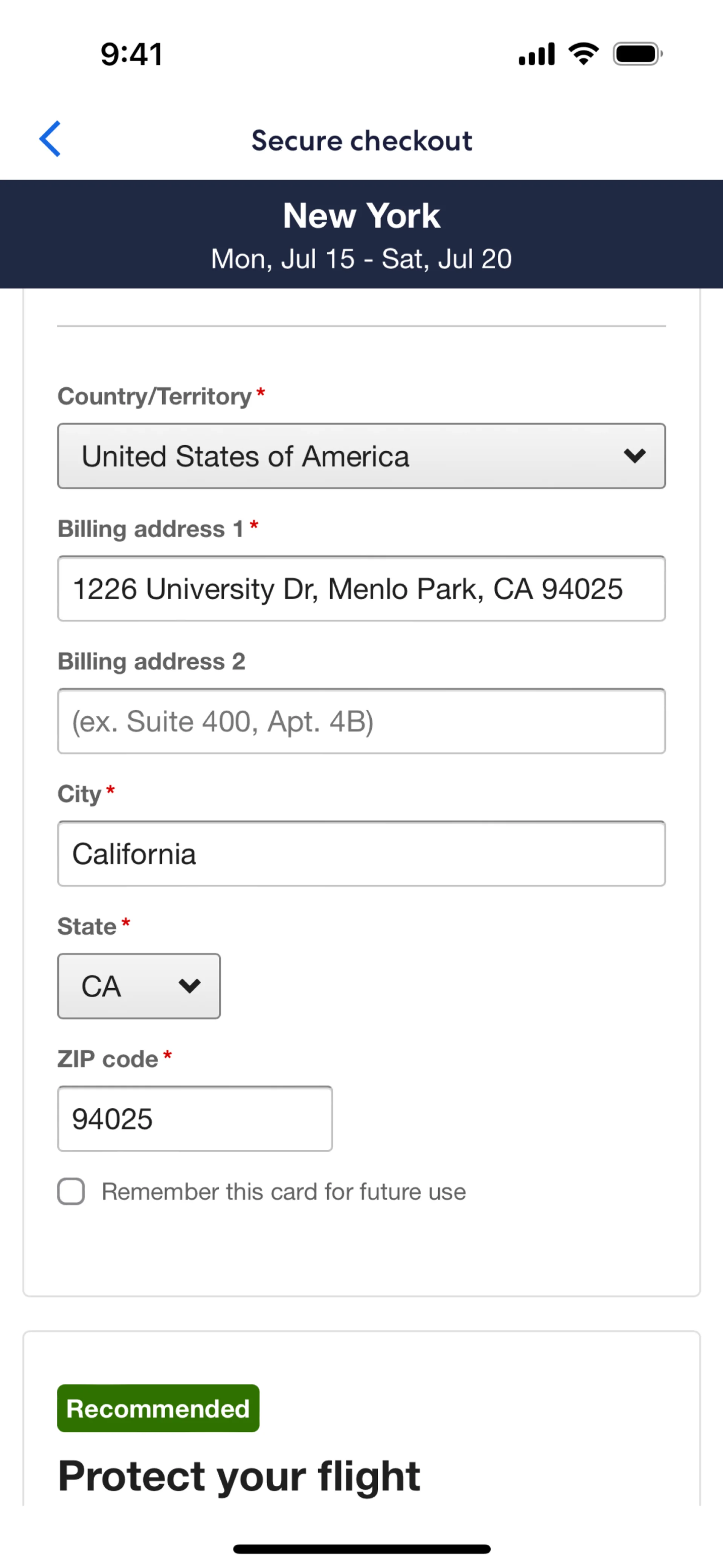Tap the green Recommended badge
This screenshot has height=1568, width=723.
click(x=158, y=1409)
